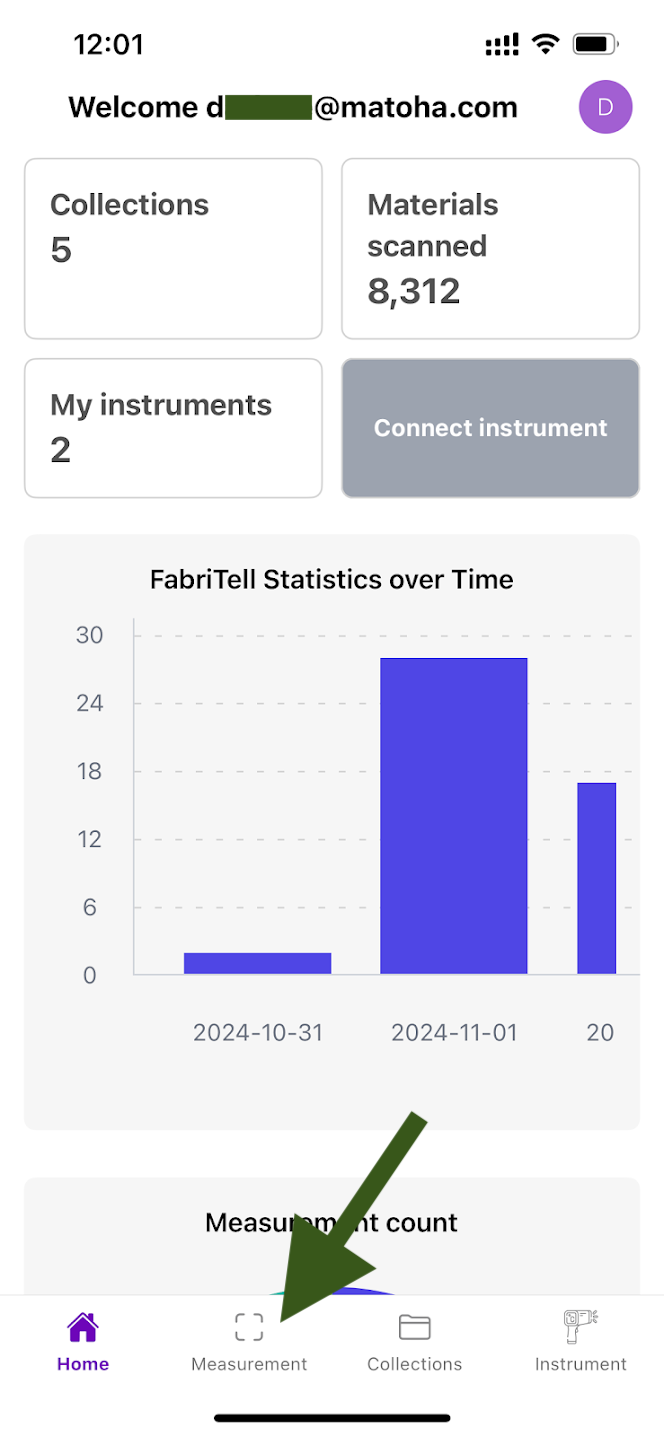Screen dimensions: 664x1436
Task: Switch to the Measurement tab label
Action: [x=249, y=1364]
